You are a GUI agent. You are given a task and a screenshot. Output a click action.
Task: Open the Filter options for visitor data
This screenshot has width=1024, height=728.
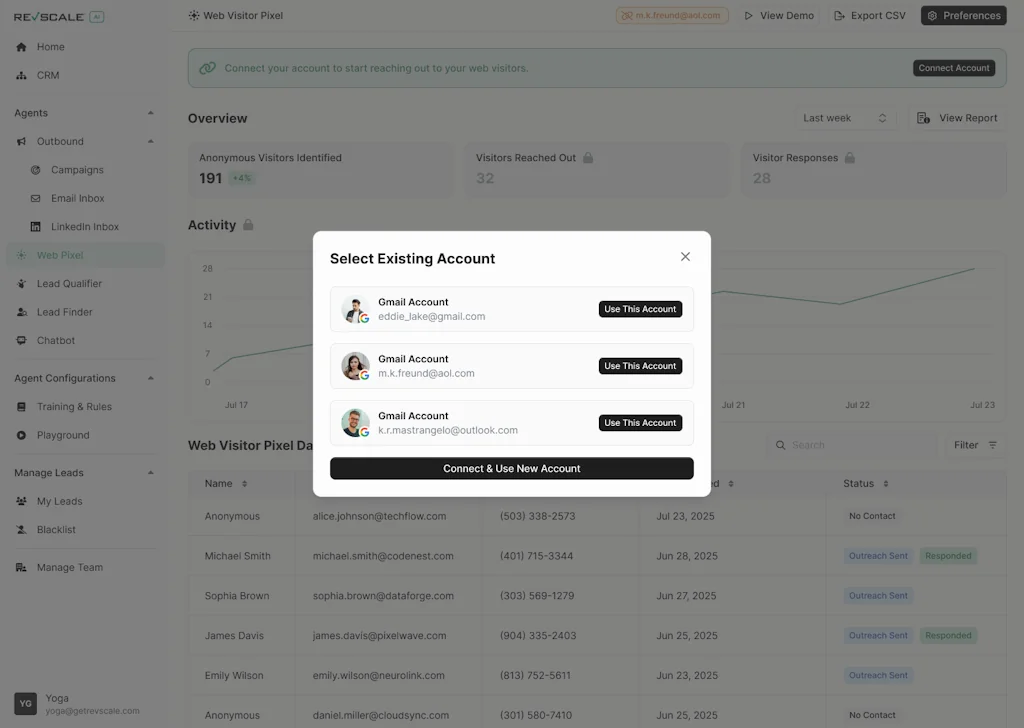973,444
